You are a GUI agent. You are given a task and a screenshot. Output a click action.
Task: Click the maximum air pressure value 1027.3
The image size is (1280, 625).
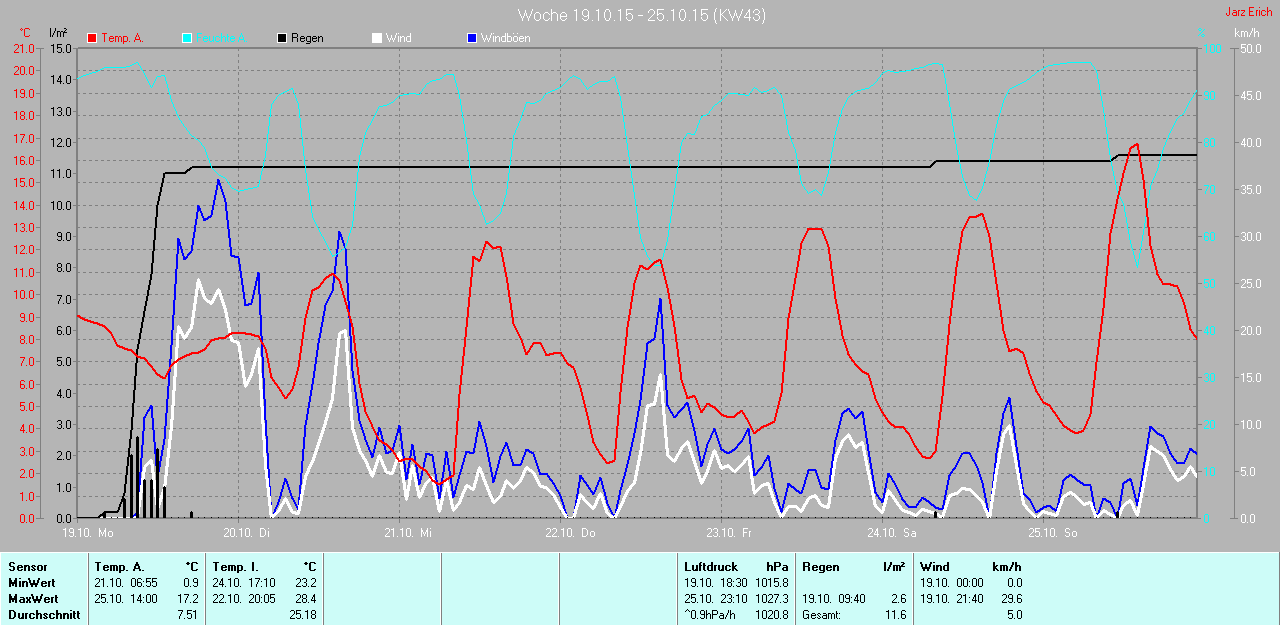tap(771, 599)
